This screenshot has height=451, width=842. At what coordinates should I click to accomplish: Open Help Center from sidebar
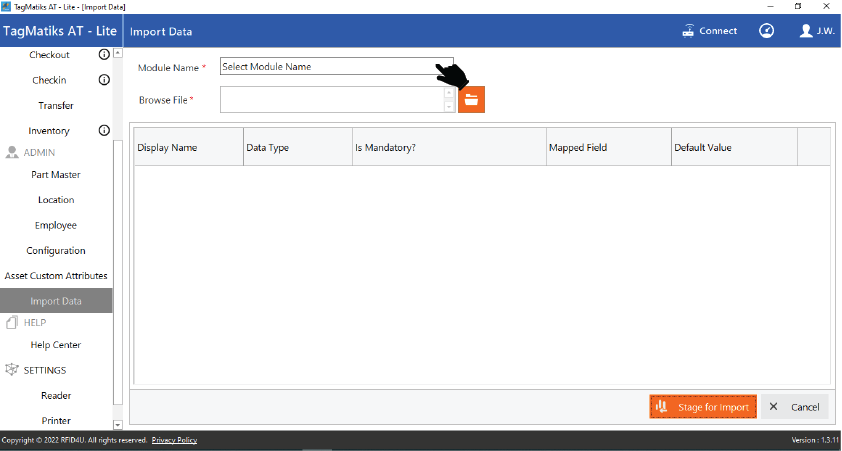click(56, 345)
